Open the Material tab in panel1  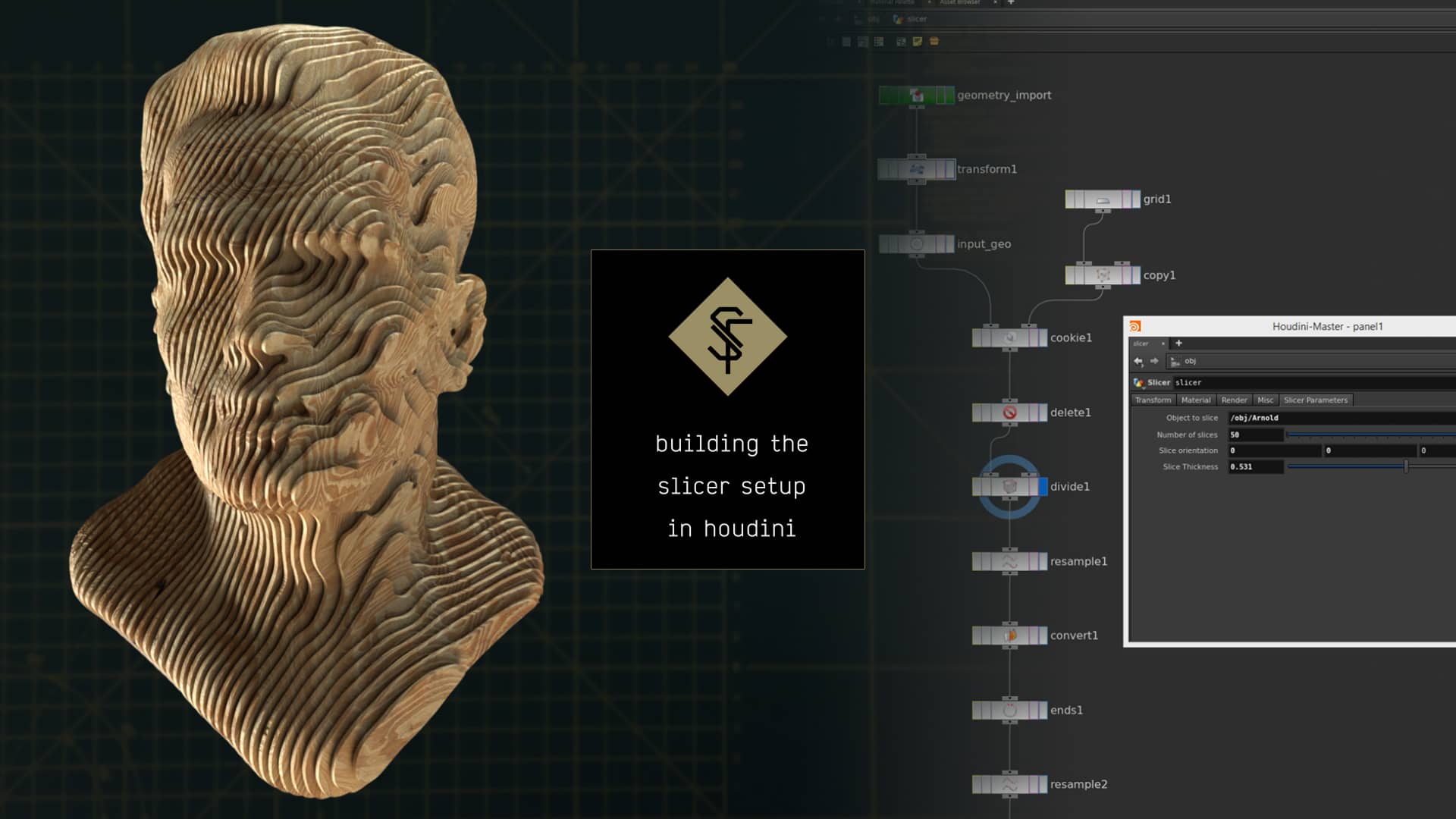(1197, 400)
